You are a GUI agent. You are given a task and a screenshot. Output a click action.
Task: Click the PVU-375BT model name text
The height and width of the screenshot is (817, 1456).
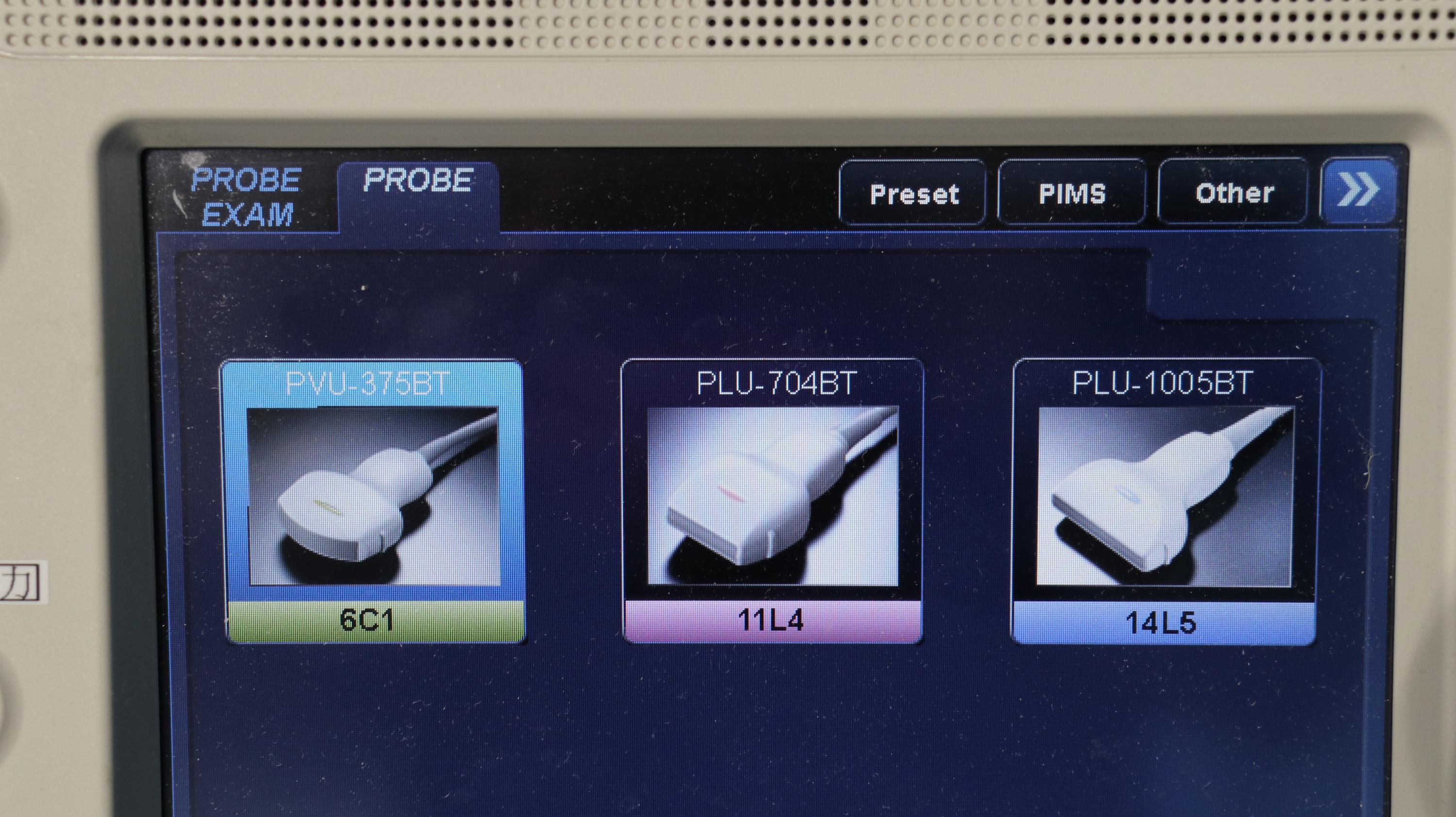[x=367, y=382]
